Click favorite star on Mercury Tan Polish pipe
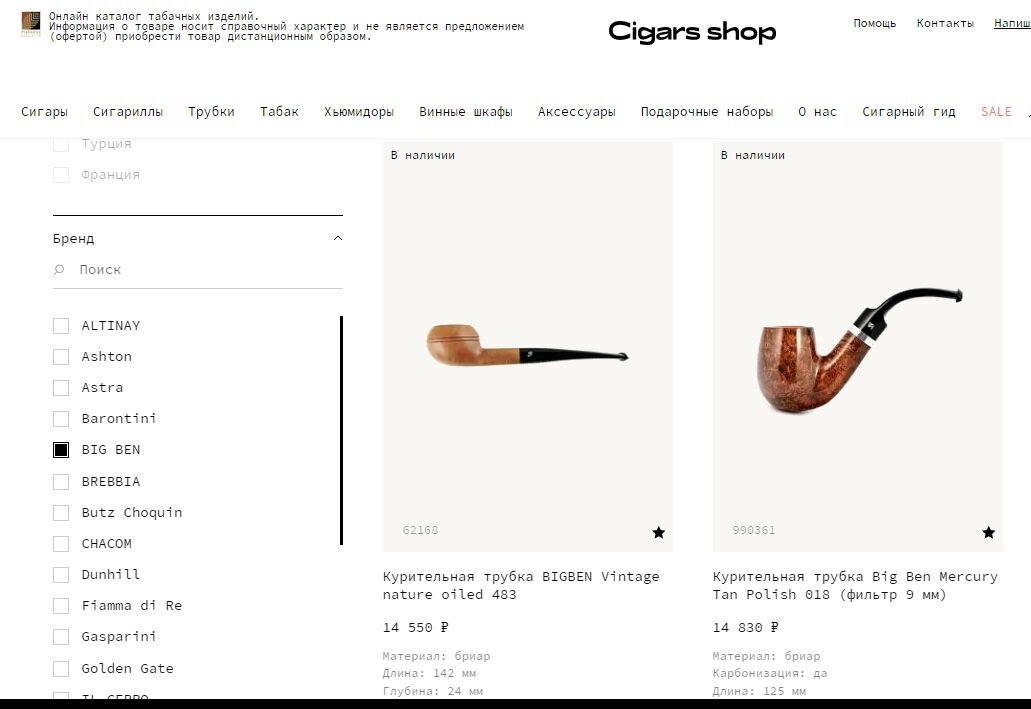 click(988, 532)
